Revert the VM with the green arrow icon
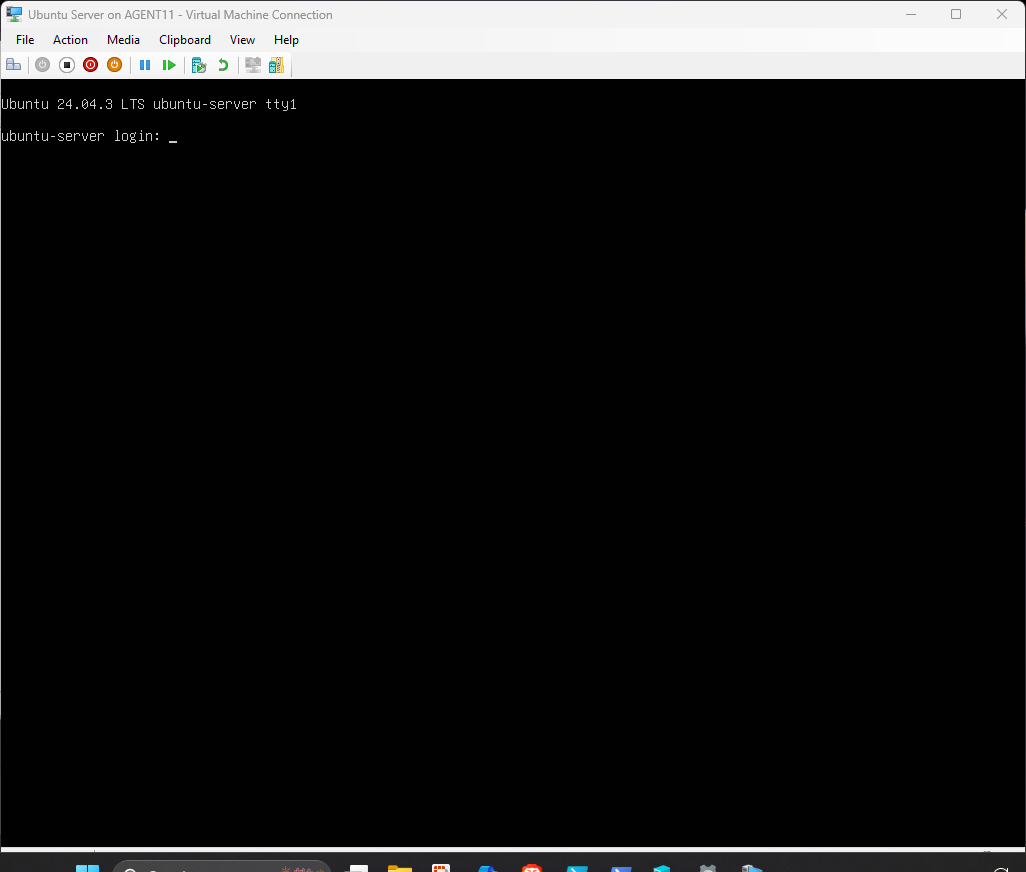 pyautogui.click(x=223, y=65)
